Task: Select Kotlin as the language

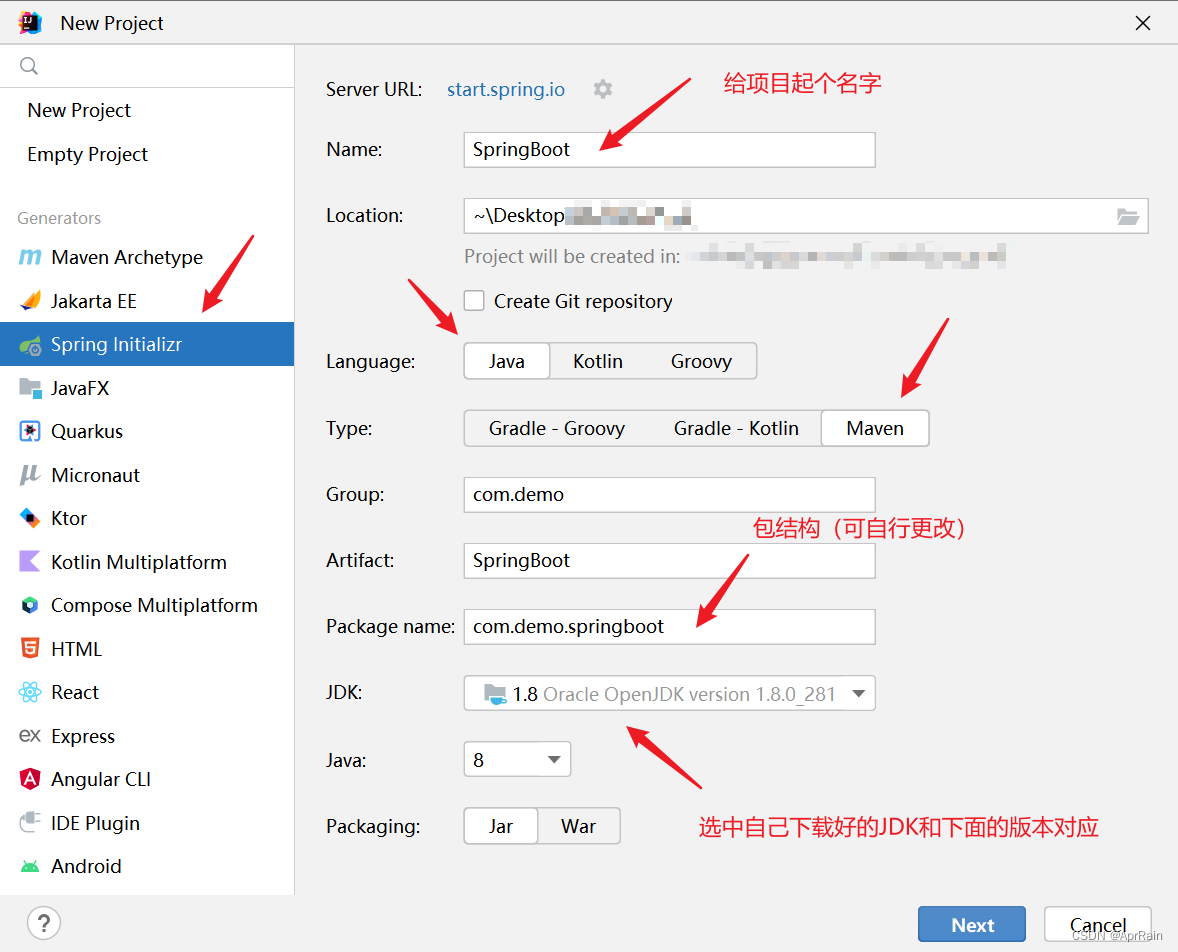Action: [598, 361]
